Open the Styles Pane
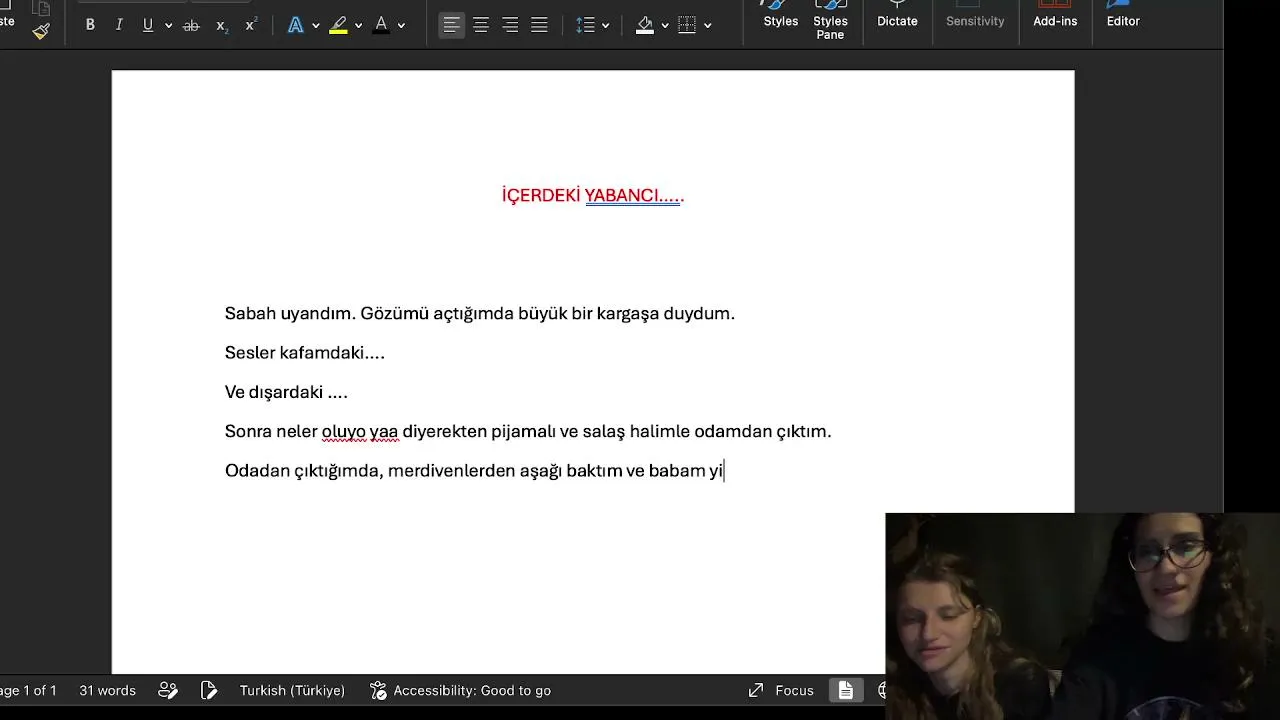The width and height of the screenshot is (1280, 720). coord(830,20)
